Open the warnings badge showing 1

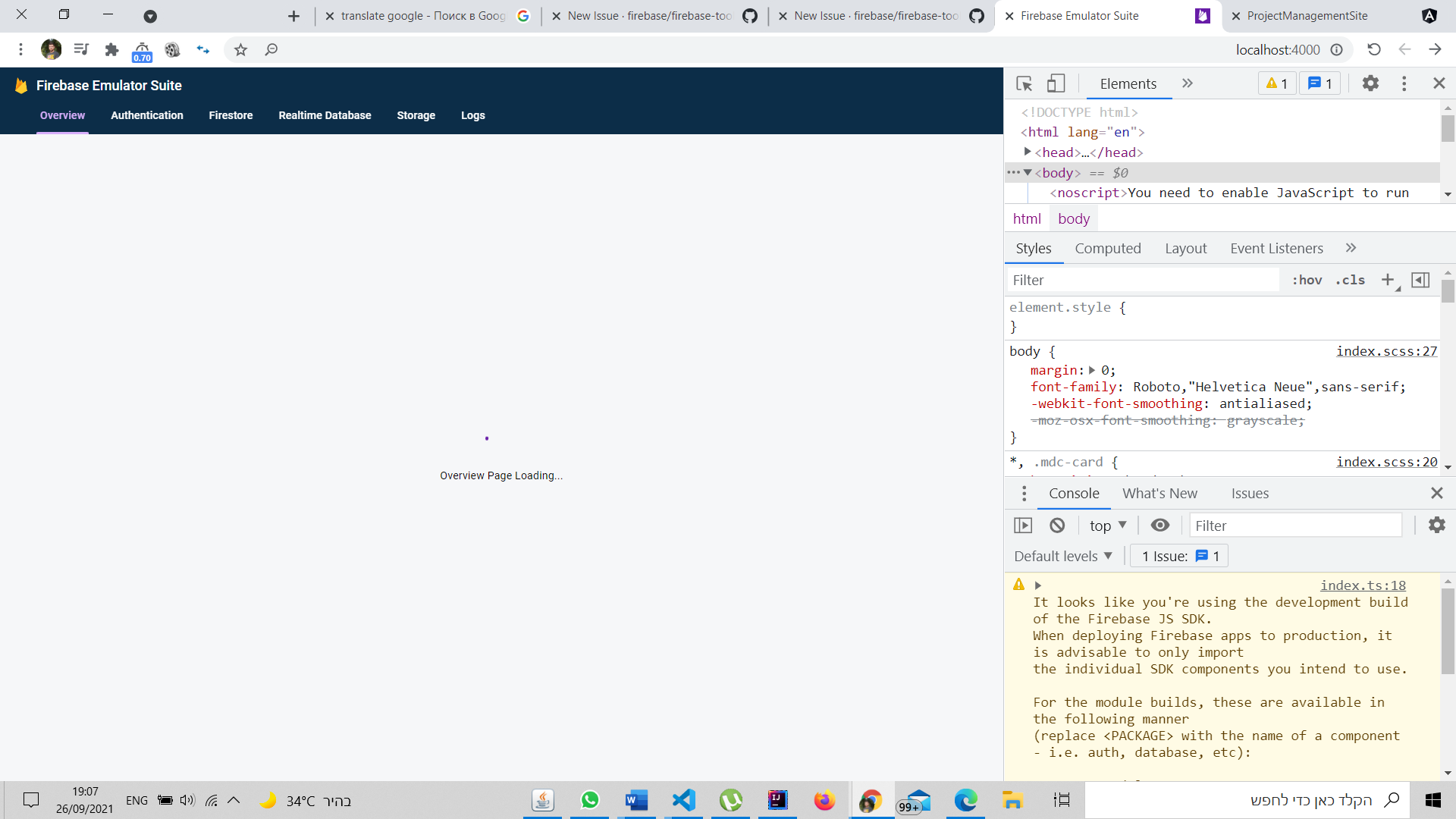(1276, 83)
